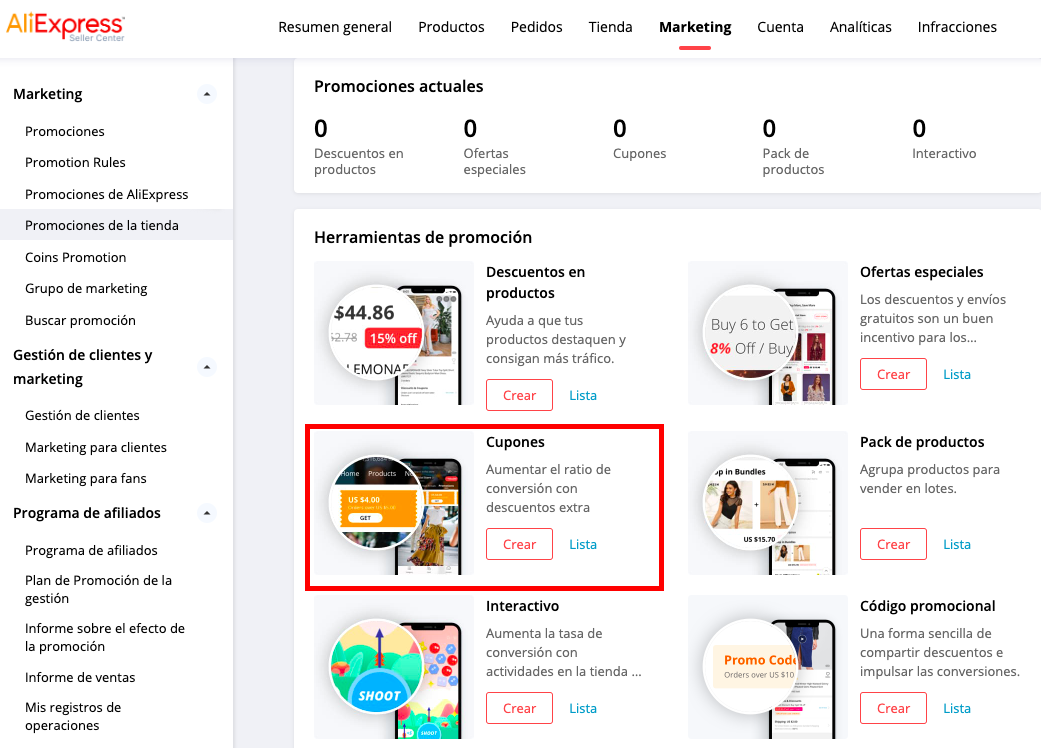The height and width of the screenshot is (748, 1041).
Task: Collapse the Marketing sidebar section
Action: click(207, 94)
